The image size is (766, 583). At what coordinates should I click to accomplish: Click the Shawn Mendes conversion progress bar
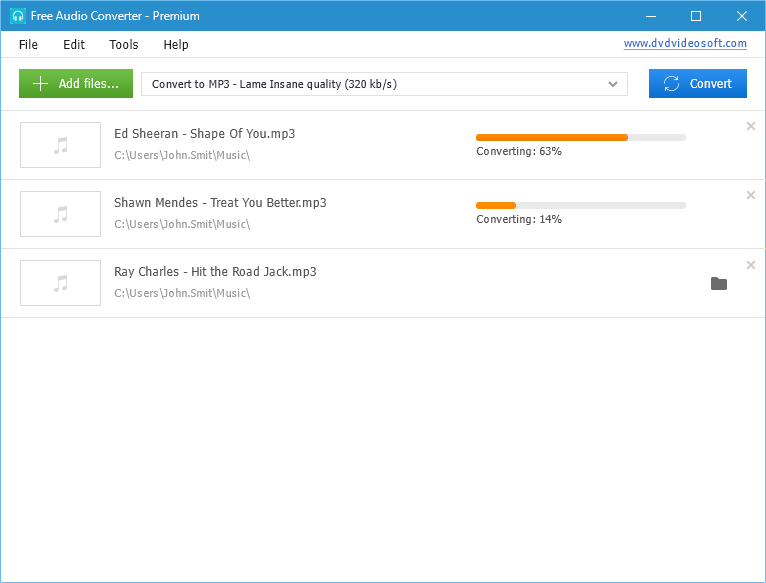coord(581,205)
